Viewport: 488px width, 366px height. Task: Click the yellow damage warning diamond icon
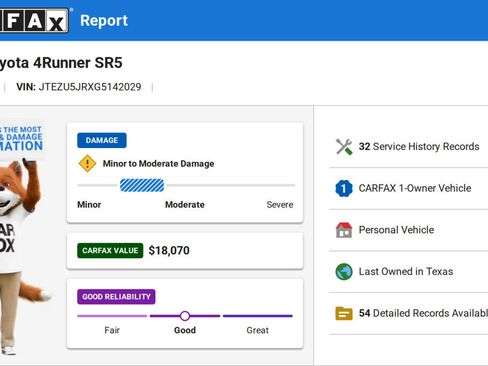87,163
